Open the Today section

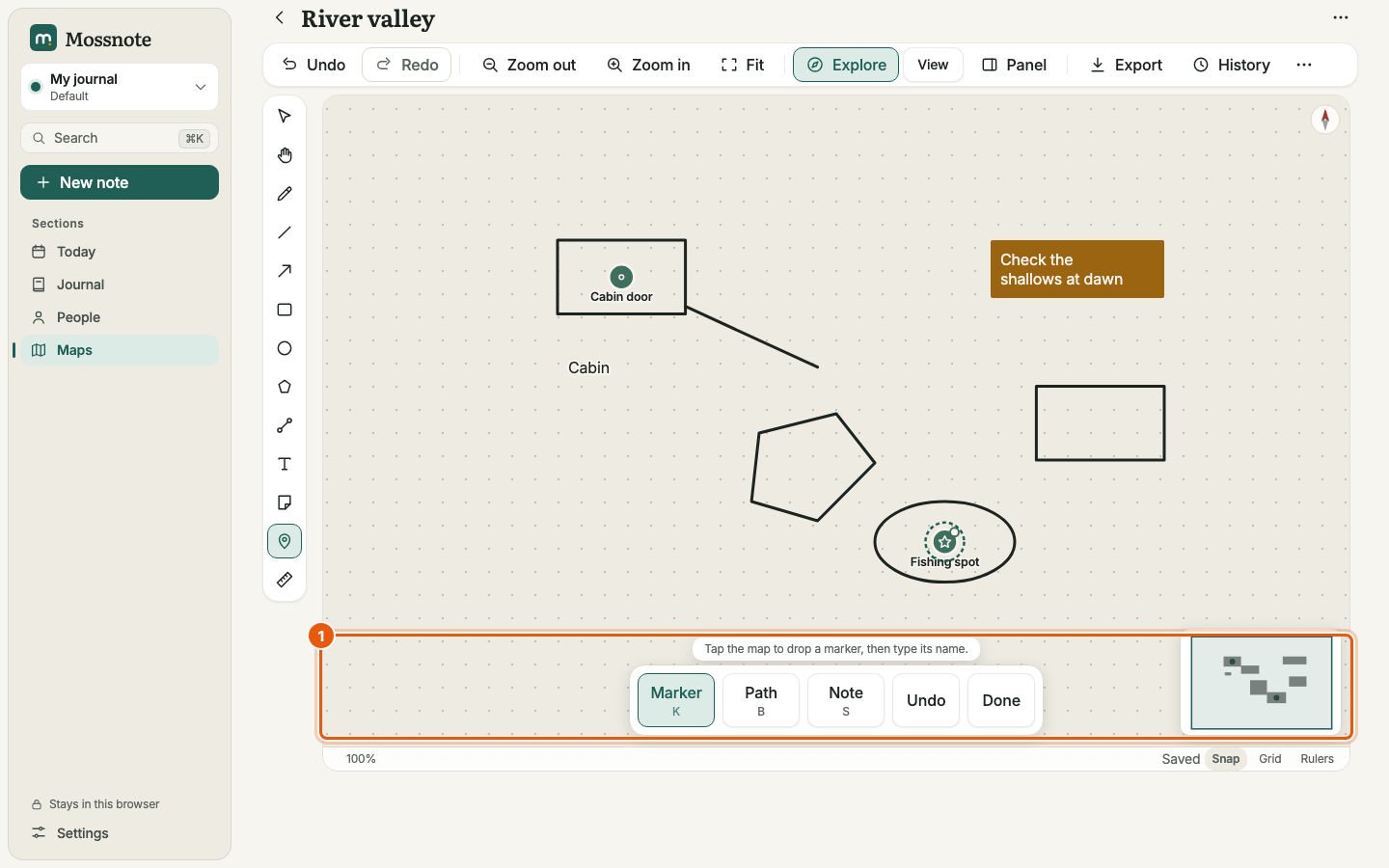120,252
